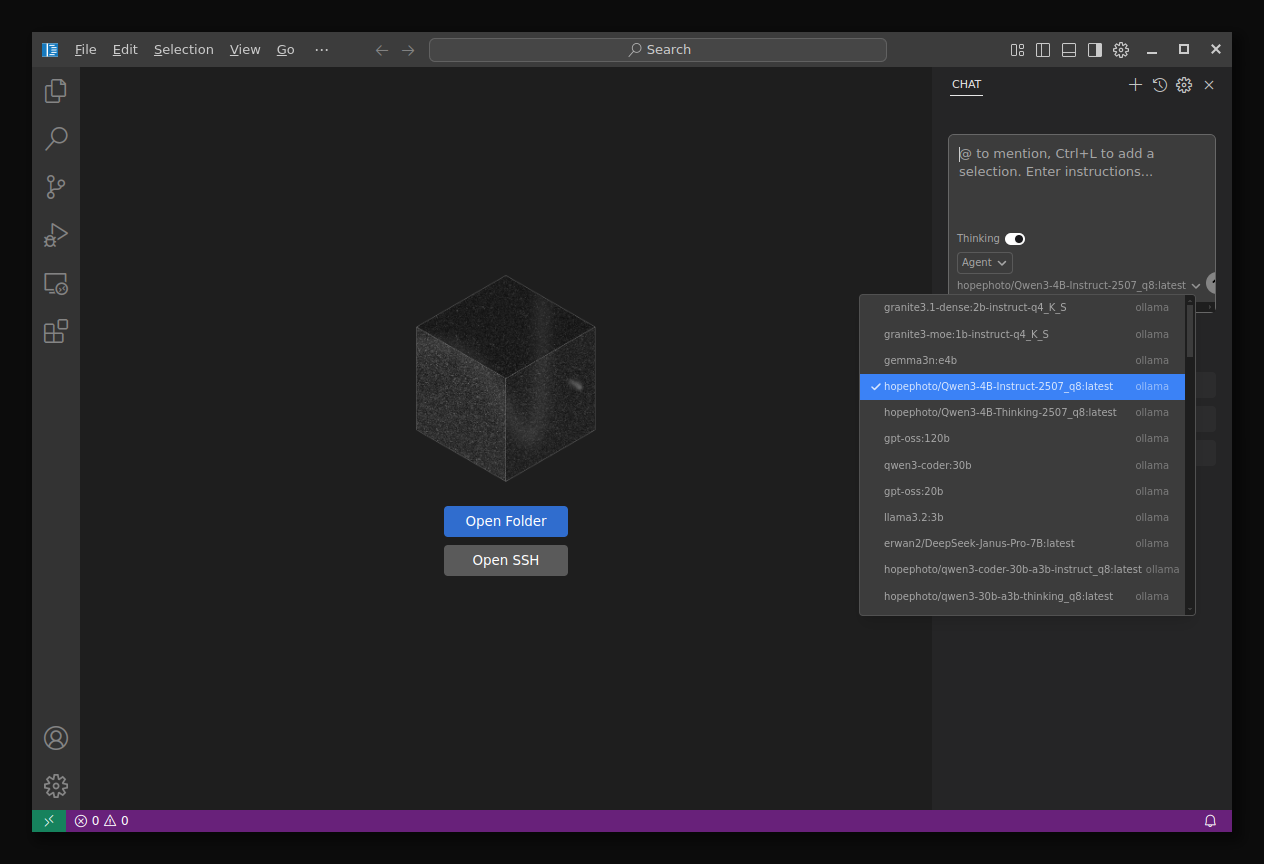The height and width of the screenshot is (864, 1264).
Task: Toggle the secondary side bar layout icon
Action: (1095, 50)
